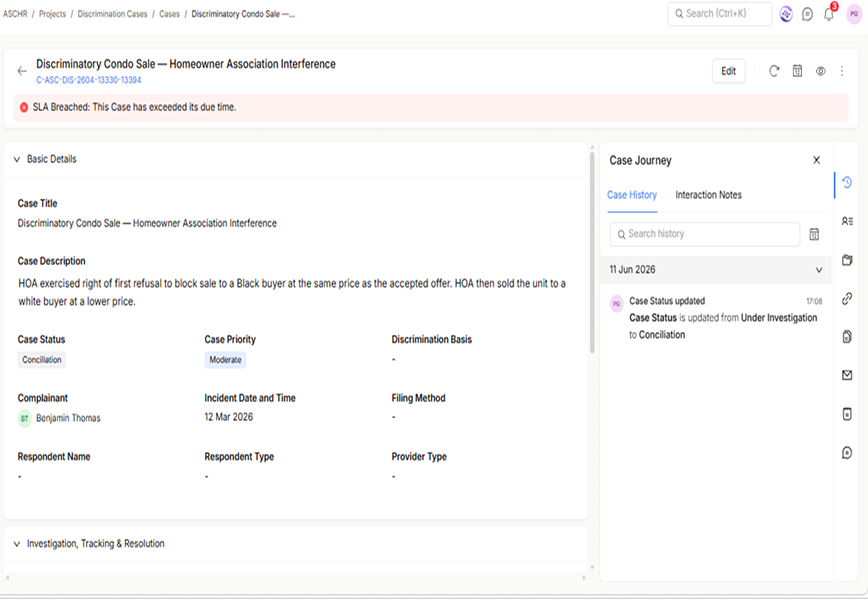Open Projects breadcrumb link
This screenshot has height=600, width=868.
pos(52,14)
